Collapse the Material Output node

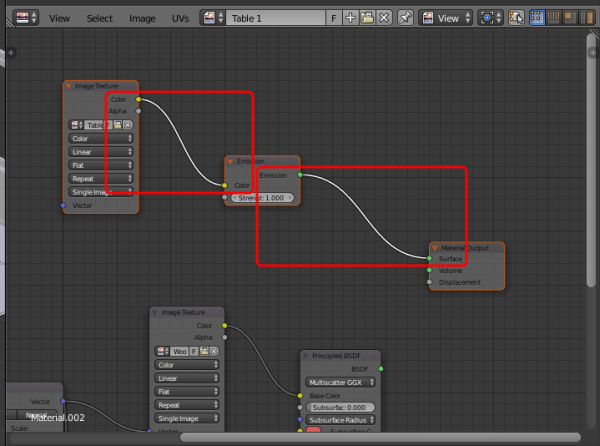pos(435,248)
